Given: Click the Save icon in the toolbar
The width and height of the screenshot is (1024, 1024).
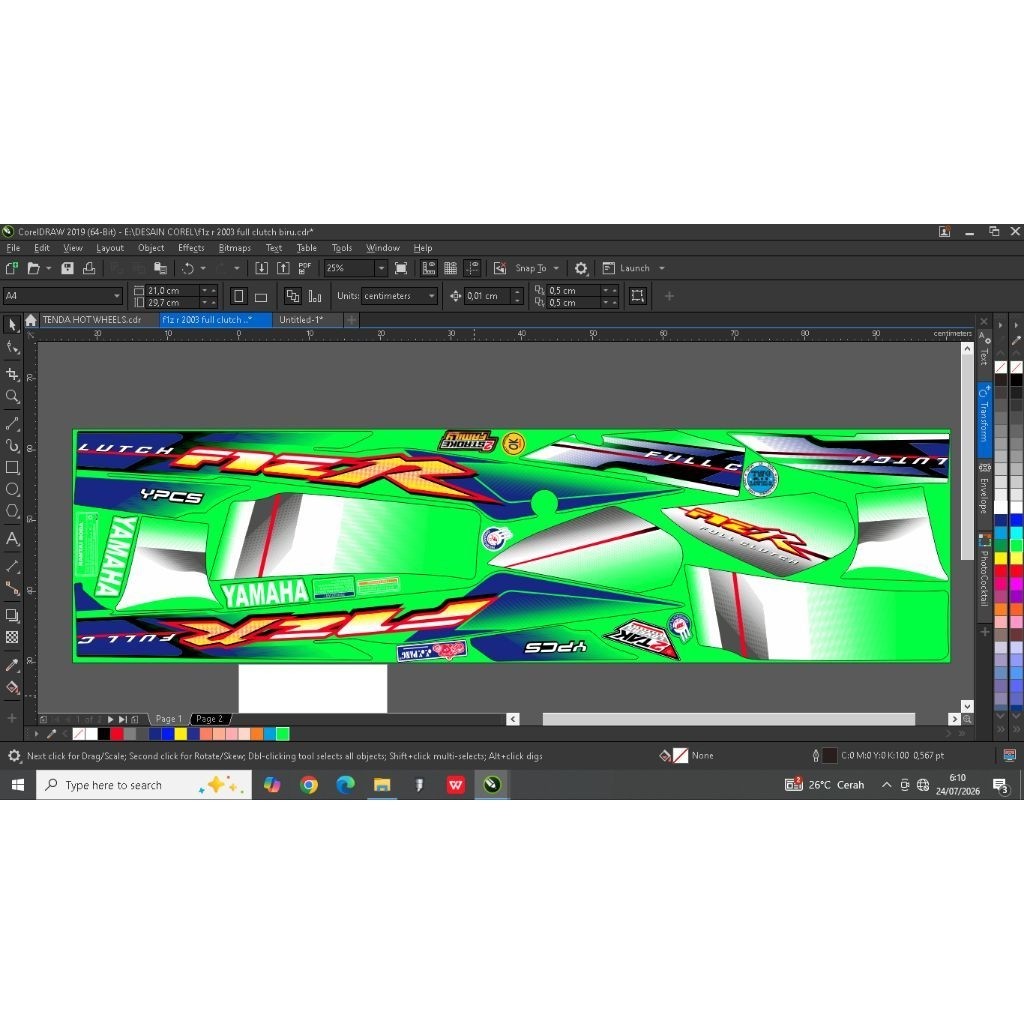Looking at the screenshot, I should (67, 268).
